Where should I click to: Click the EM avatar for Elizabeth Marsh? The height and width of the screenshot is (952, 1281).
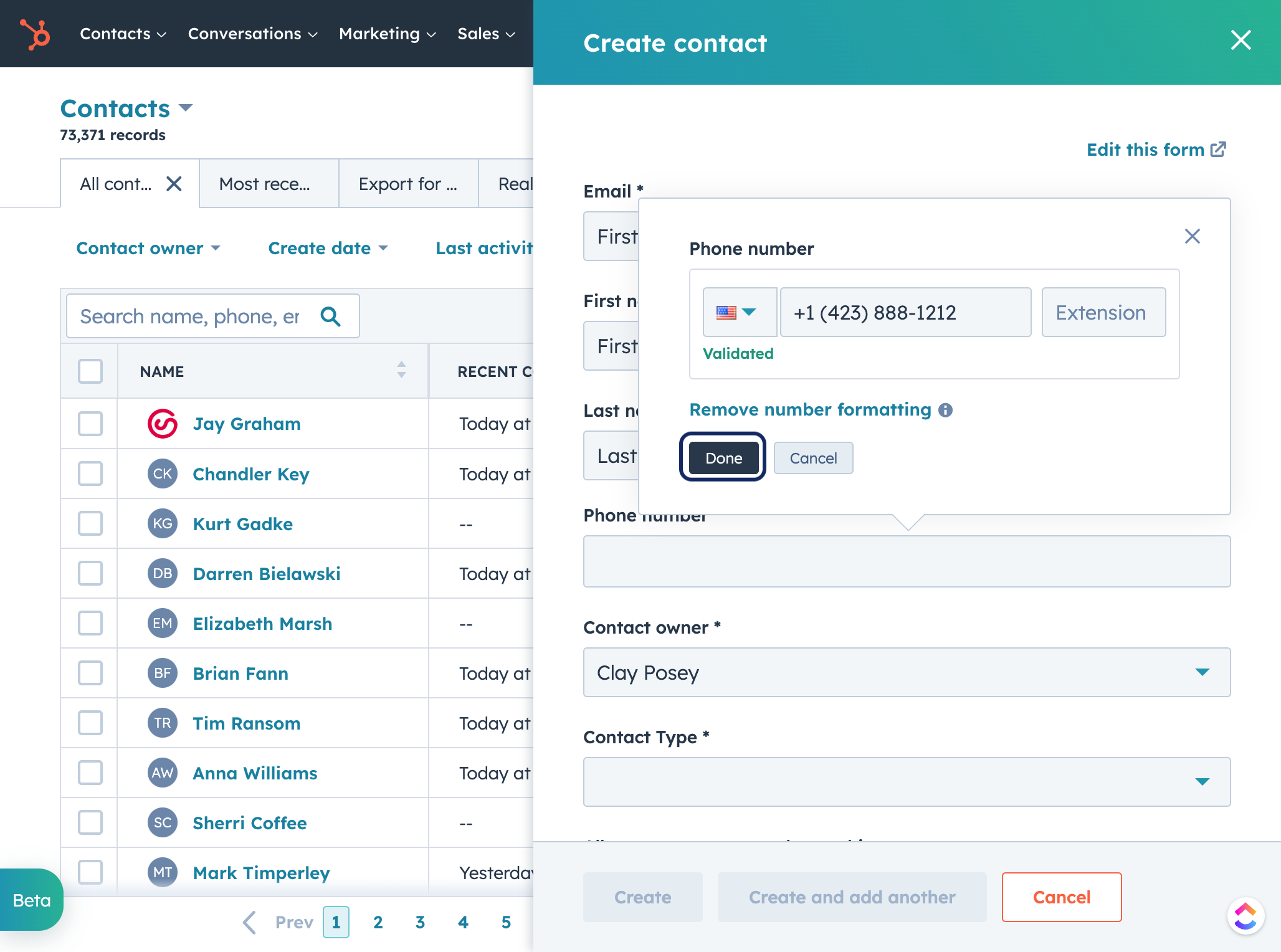(x=163, y=623)
